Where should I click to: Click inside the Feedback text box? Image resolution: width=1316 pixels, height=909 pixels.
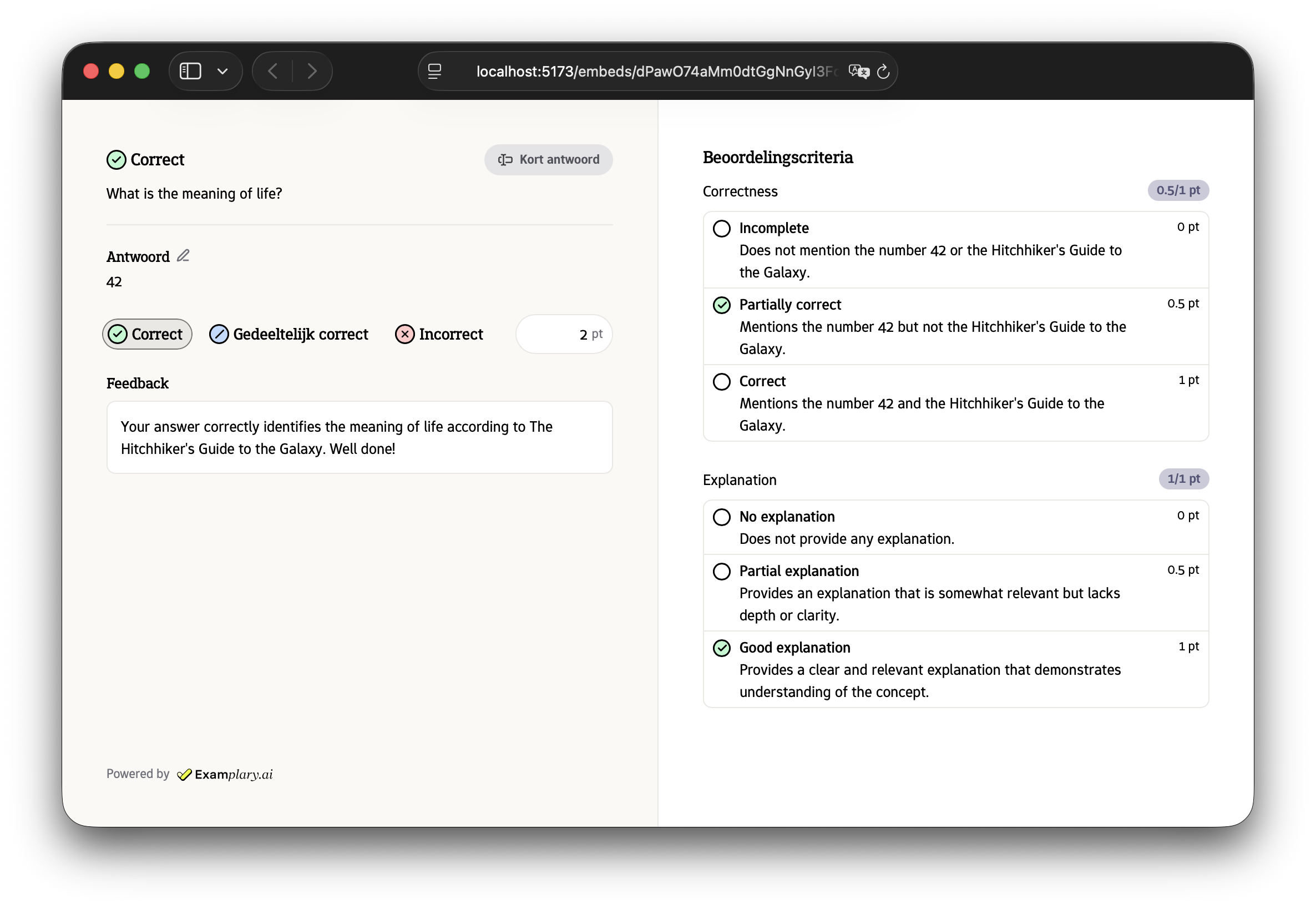(x=360, y=437)
